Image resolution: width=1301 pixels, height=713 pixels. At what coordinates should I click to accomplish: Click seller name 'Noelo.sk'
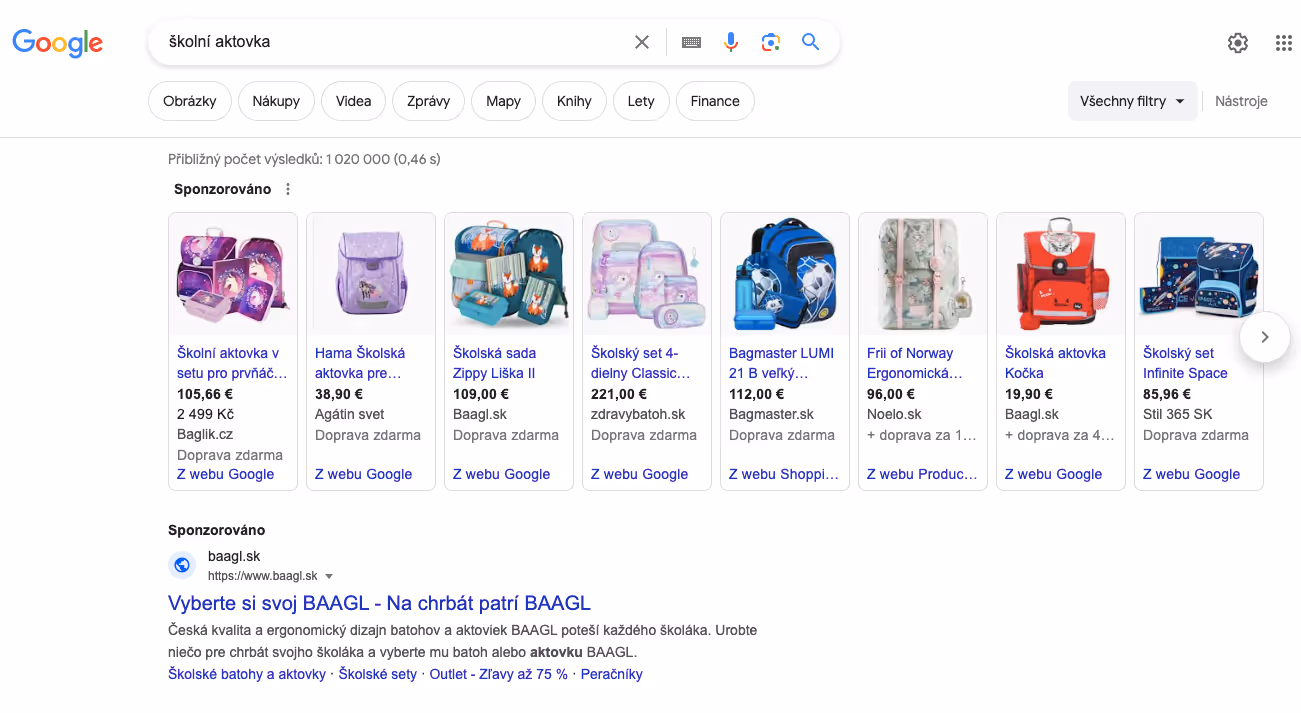pos(894,414)
